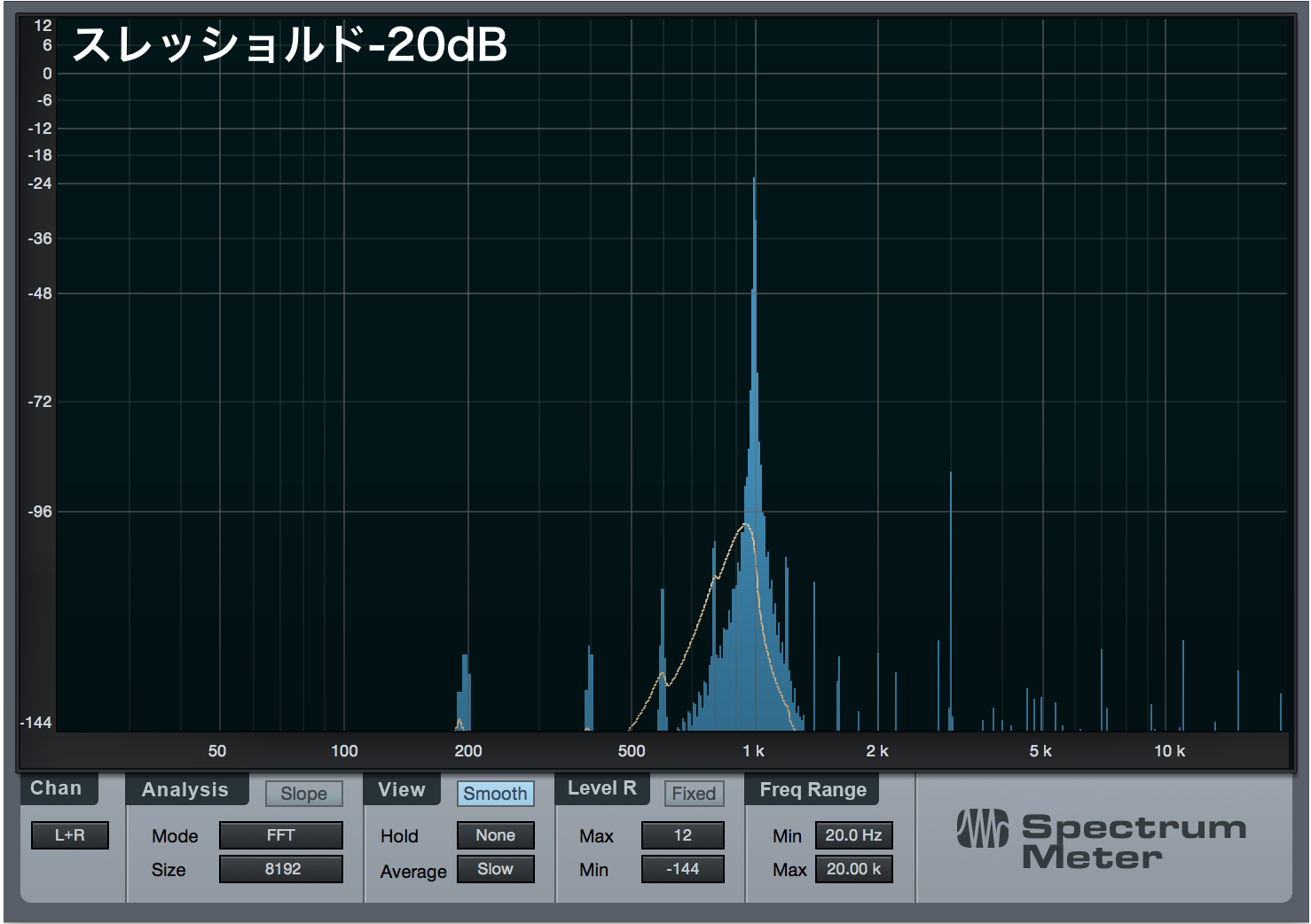Select the Freq Range Max 20.00 k field
Screen dimensions: 1311x924
point(853,869)
